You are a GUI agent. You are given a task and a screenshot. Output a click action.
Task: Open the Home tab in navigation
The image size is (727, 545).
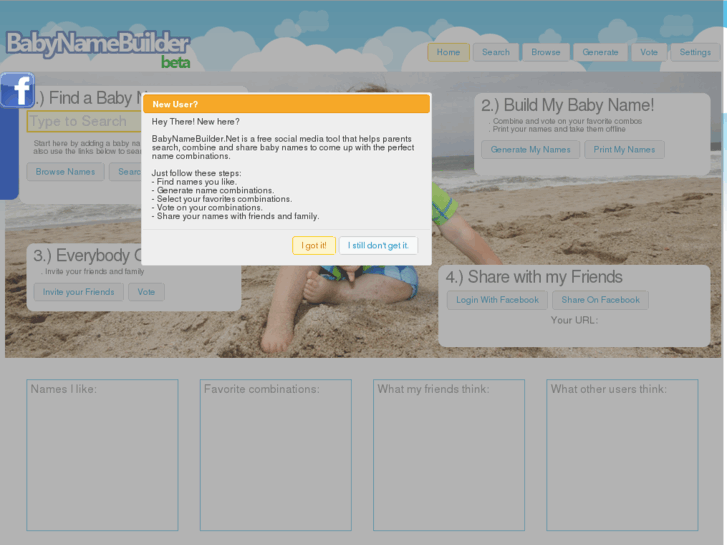pos(448,52)
